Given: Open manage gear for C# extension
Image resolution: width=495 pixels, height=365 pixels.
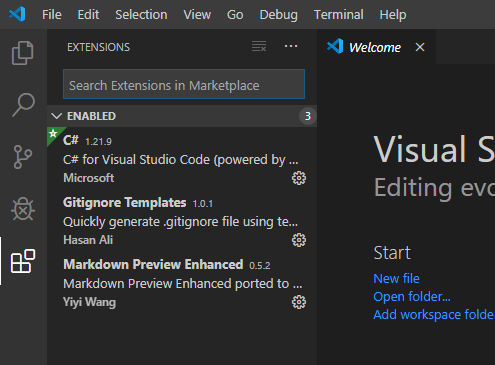Looking at the screenshot, I should click(x=299, y=178).
